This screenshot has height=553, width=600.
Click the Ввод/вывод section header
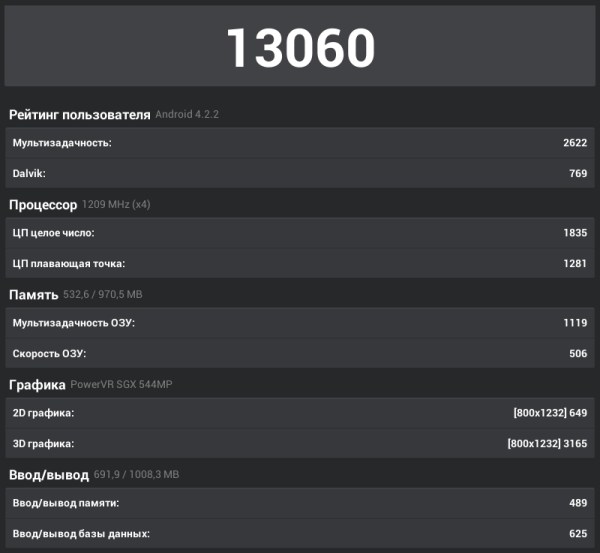point(44,474)
